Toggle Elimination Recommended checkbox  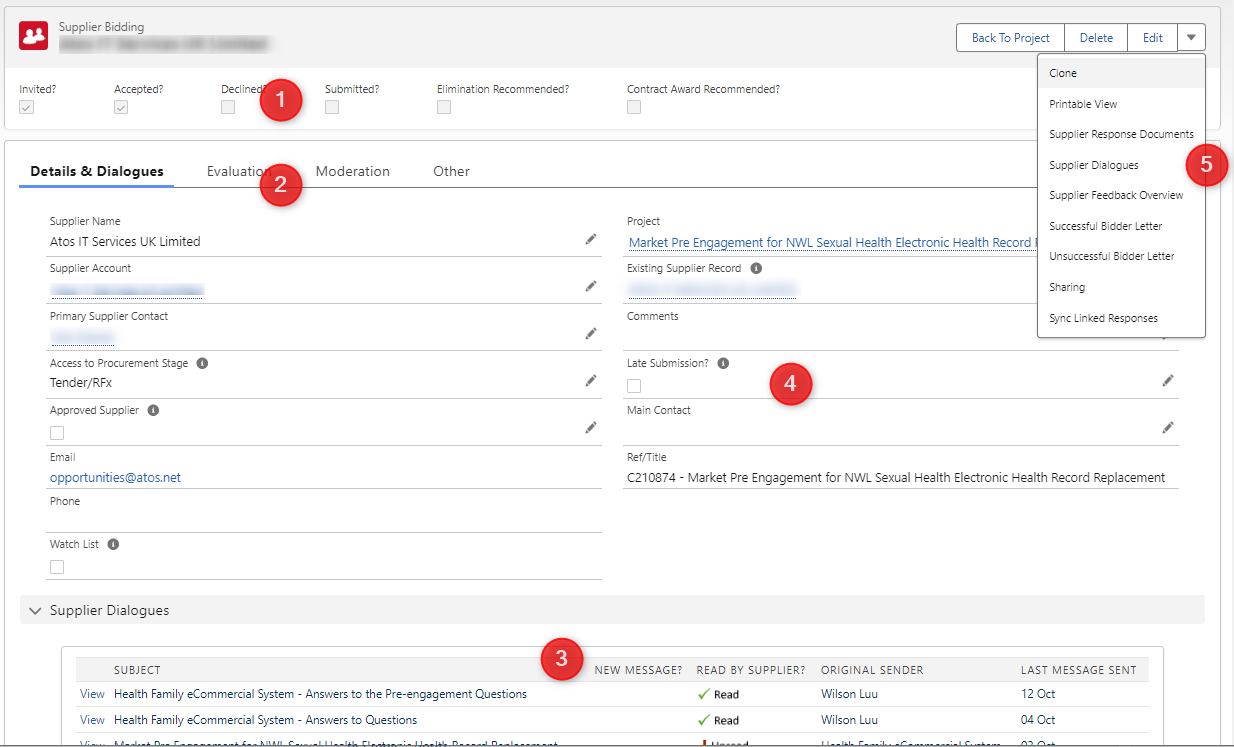point(444,107)
